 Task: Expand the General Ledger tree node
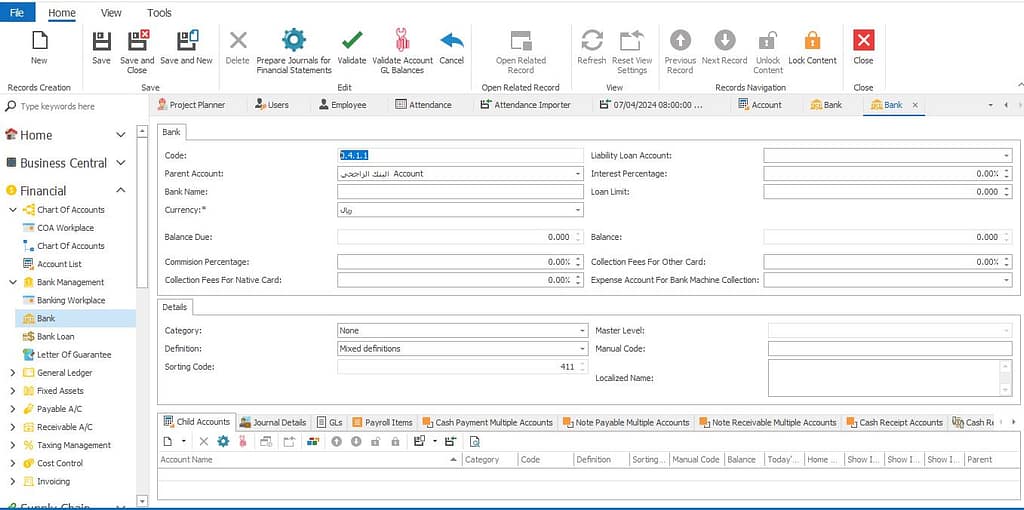tap(12, 373)
